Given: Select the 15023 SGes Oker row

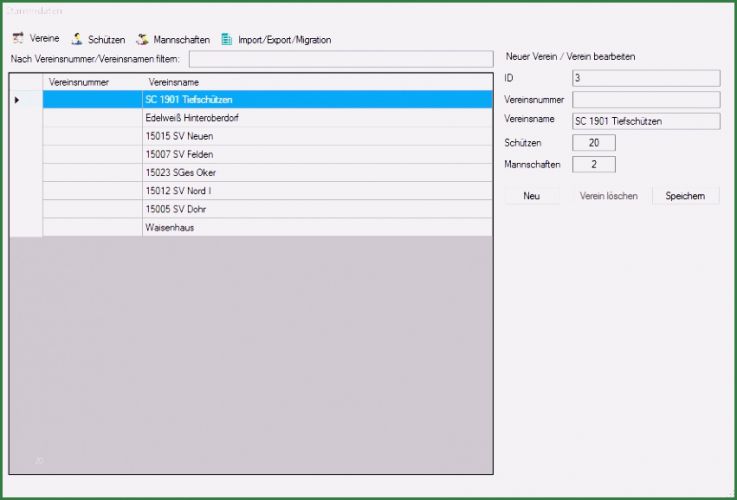Looking at the screenshot, I should click(317, 173).
